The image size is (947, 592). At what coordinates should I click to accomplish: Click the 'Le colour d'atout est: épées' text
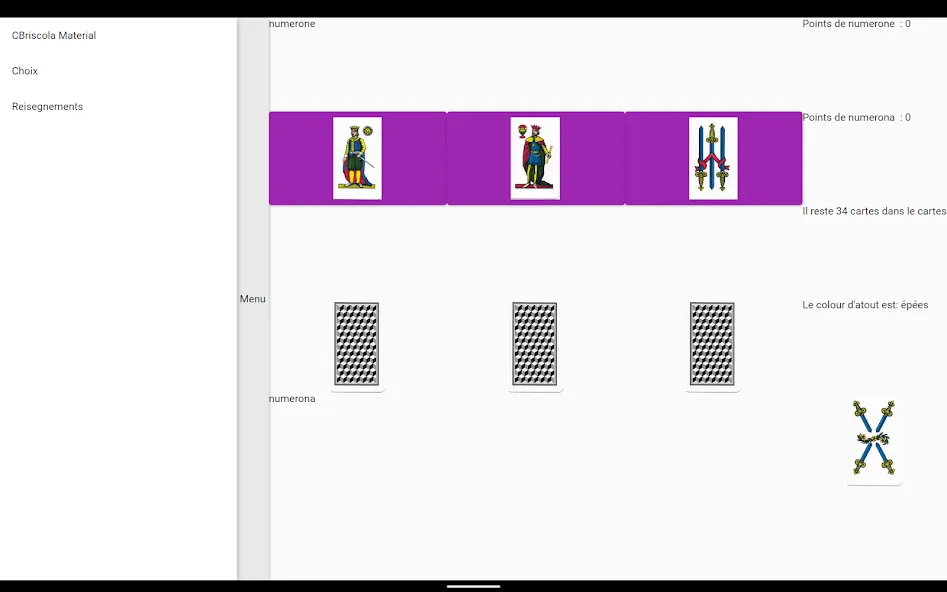point(865,304)
